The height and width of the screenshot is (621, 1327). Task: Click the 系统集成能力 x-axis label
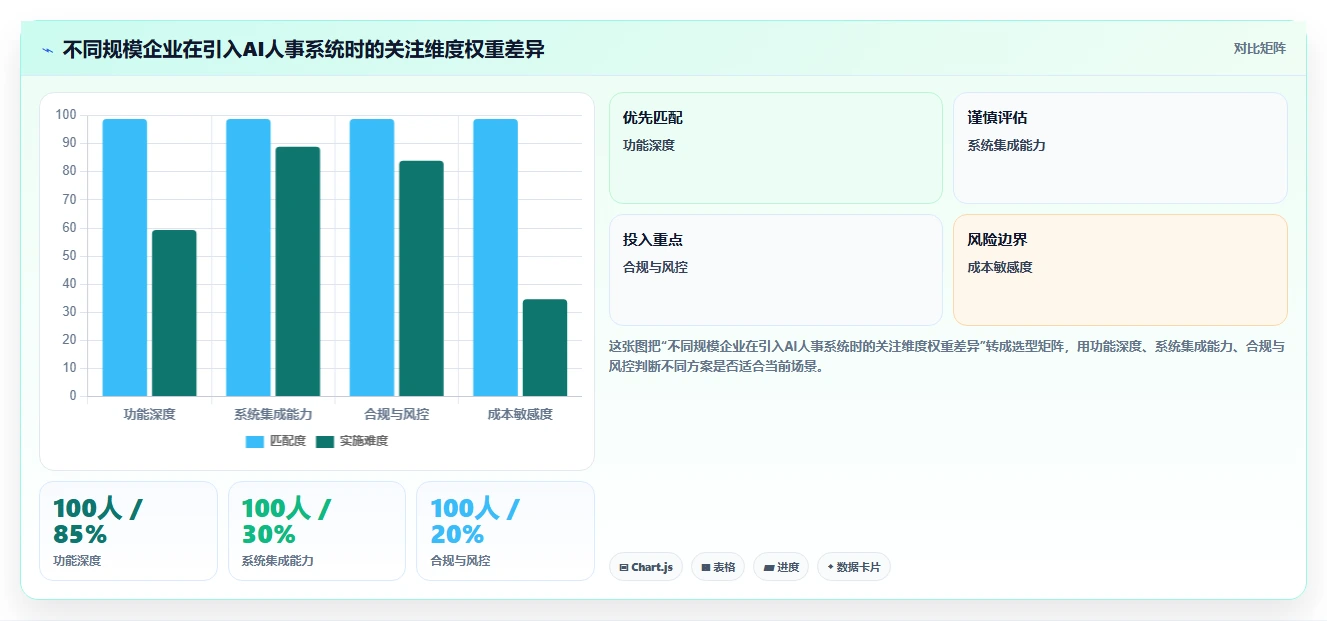point(273,414)
